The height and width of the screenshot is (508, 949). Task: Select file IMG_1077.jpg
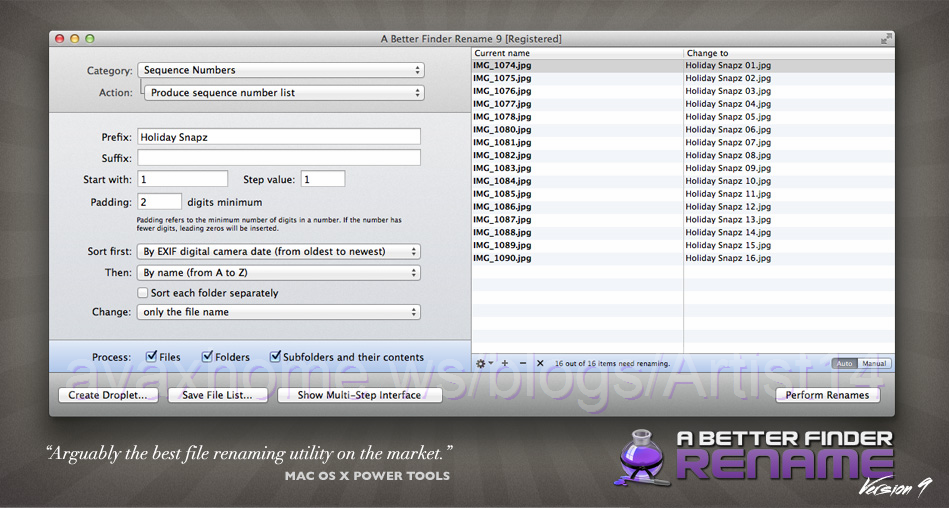pos(502,104)
